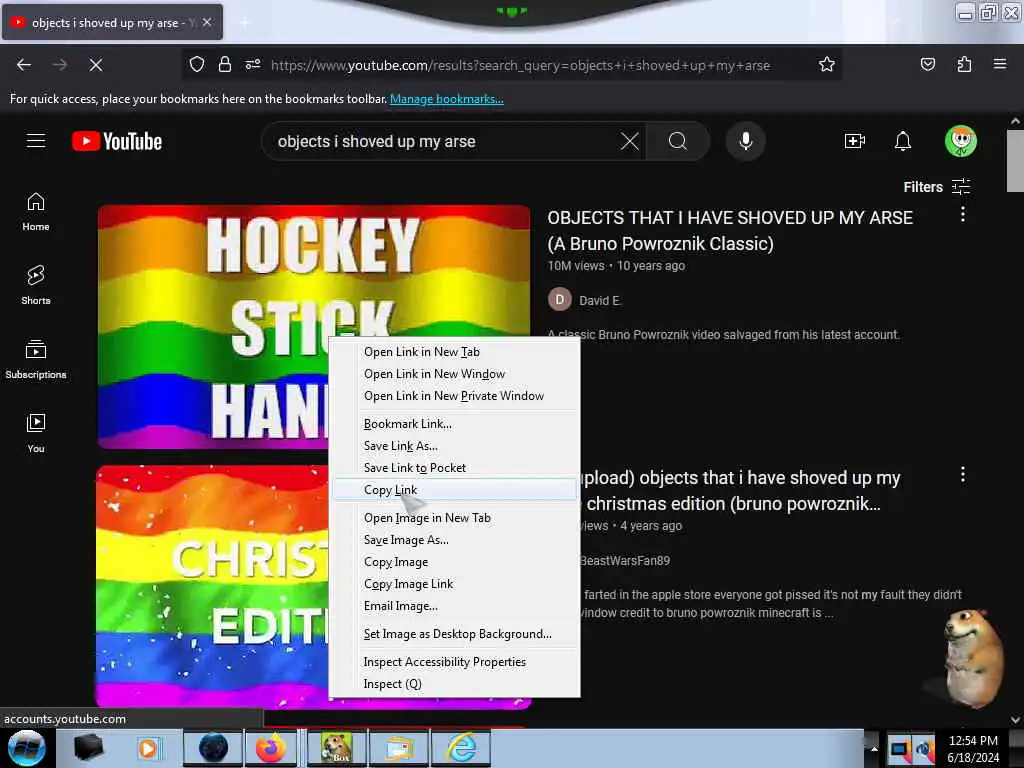Open Internet Explorer from taskbar

[461, 748]
